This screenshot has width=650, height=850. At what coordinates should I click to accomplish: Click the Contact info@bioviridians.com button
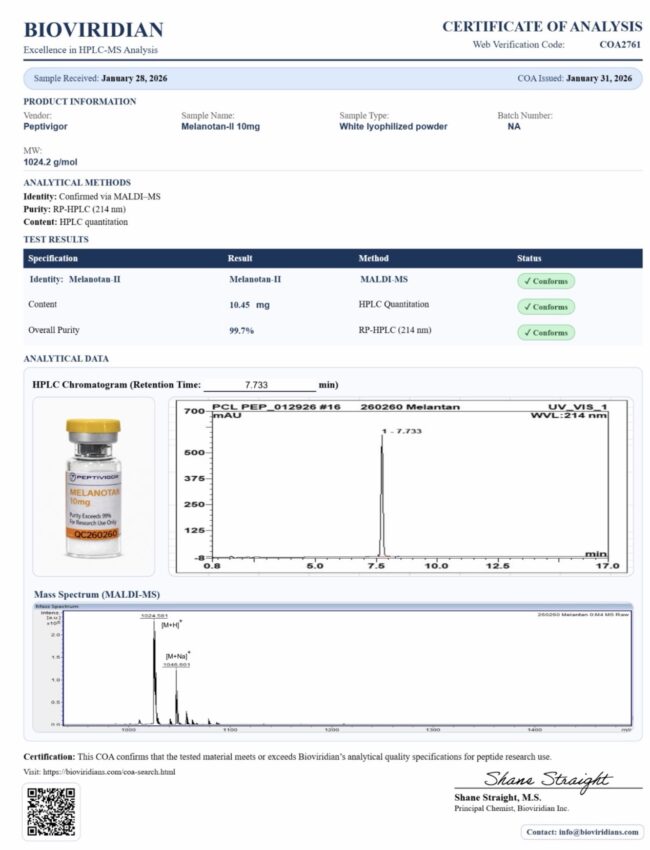pyautogui.click(x=582, y=831)
